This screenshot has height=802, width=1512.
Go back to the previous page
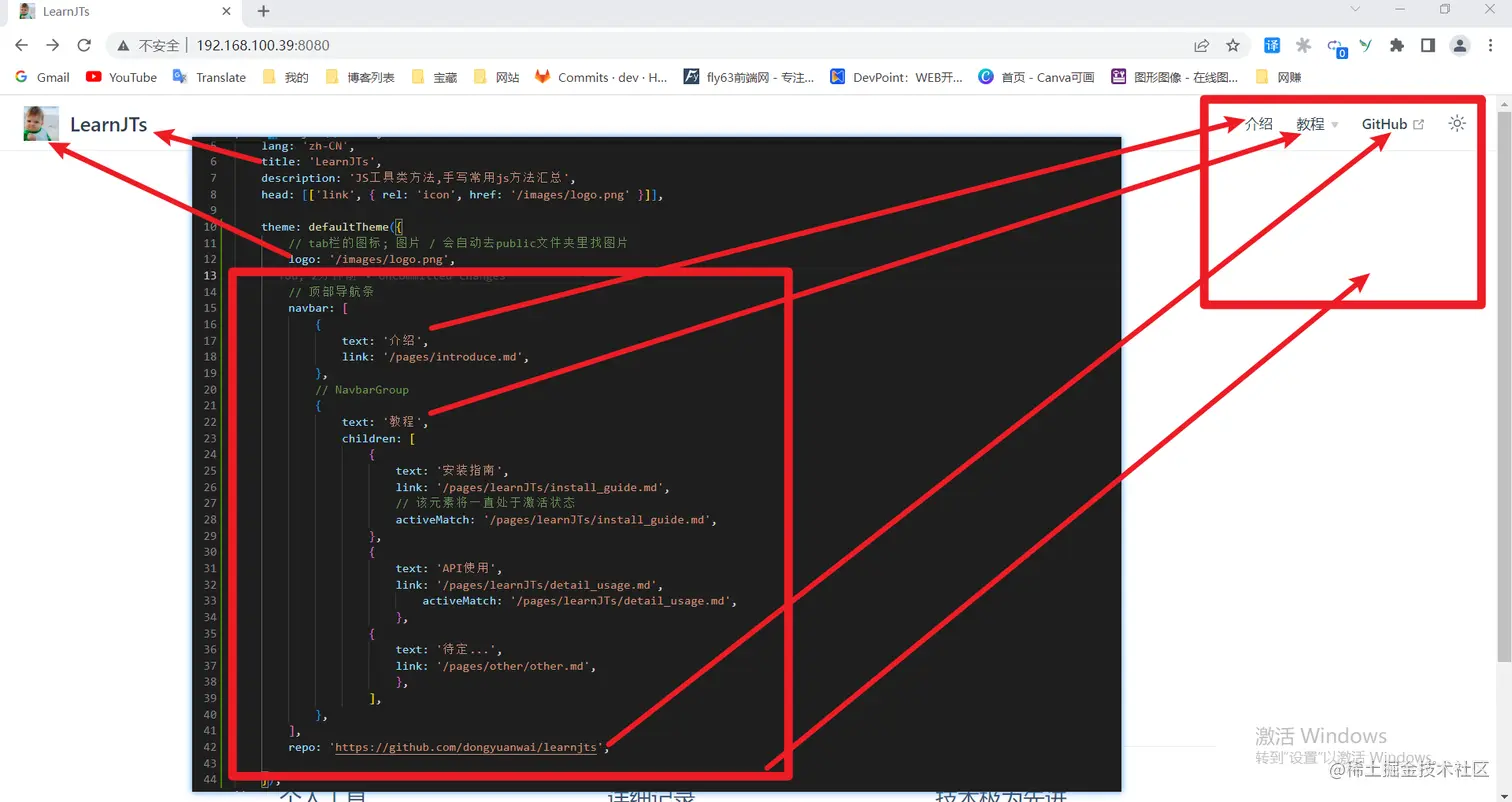(x=21, y=45)
